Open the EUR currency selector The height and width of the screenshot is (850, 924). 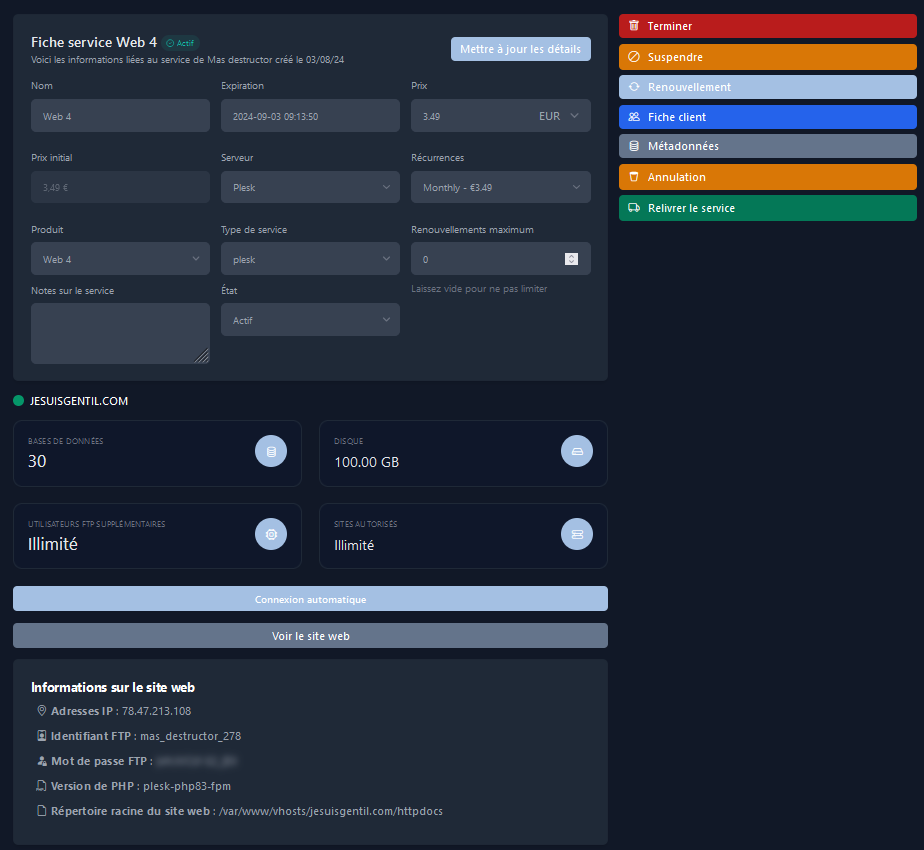click(x=558, y=116)
